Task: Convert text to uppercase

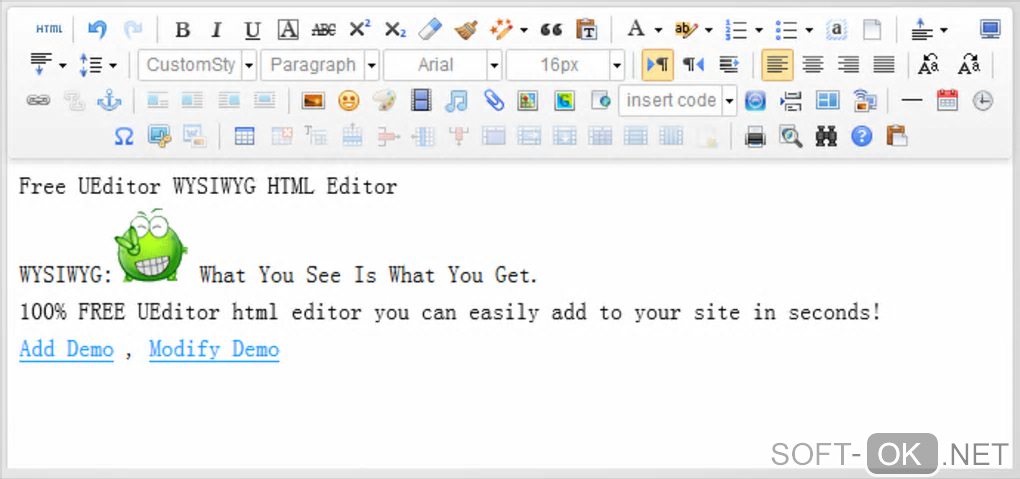Action: coord(928,64)
